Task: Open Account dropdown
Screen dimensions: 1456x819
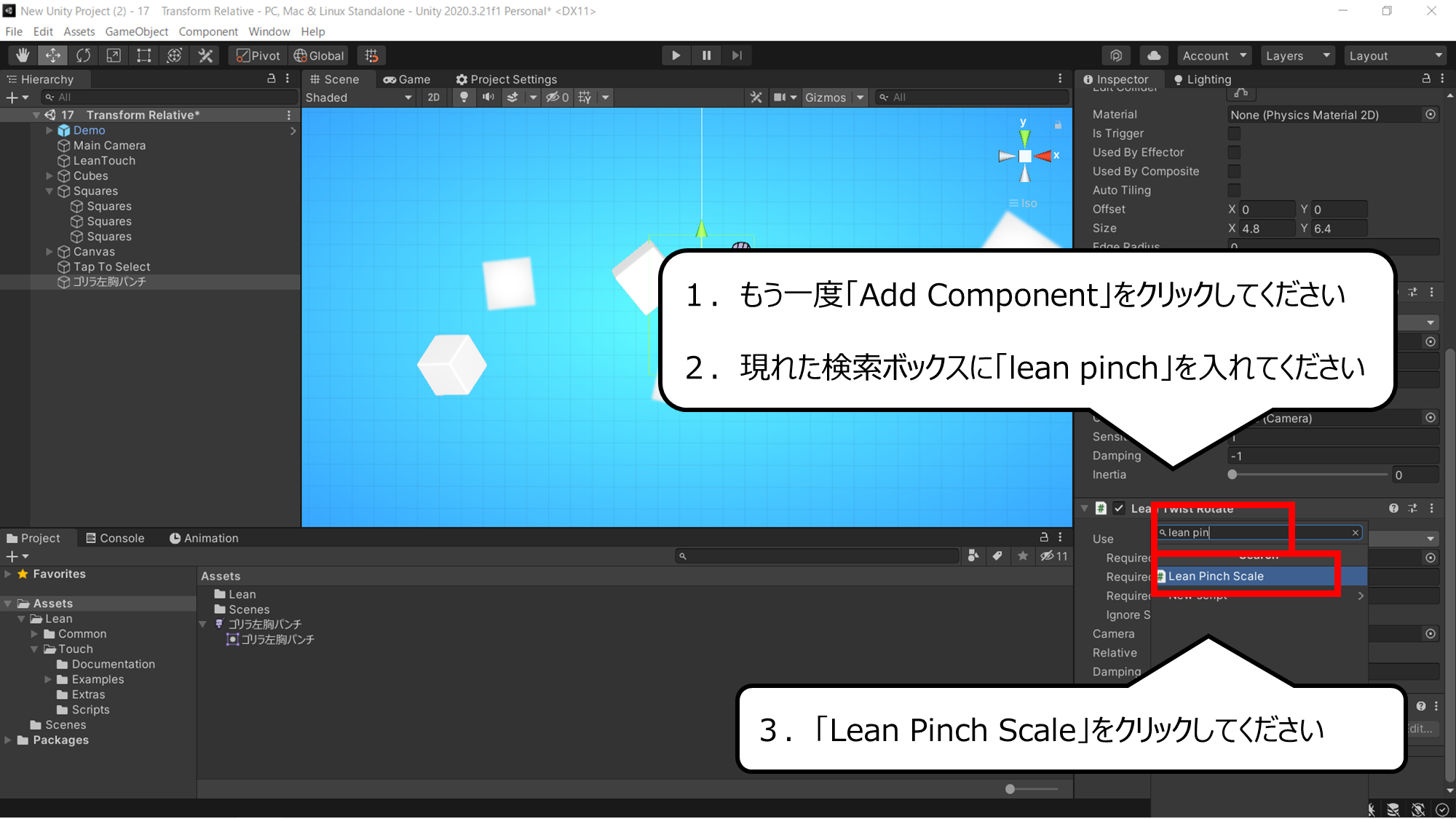Action: coord(1214,55)
